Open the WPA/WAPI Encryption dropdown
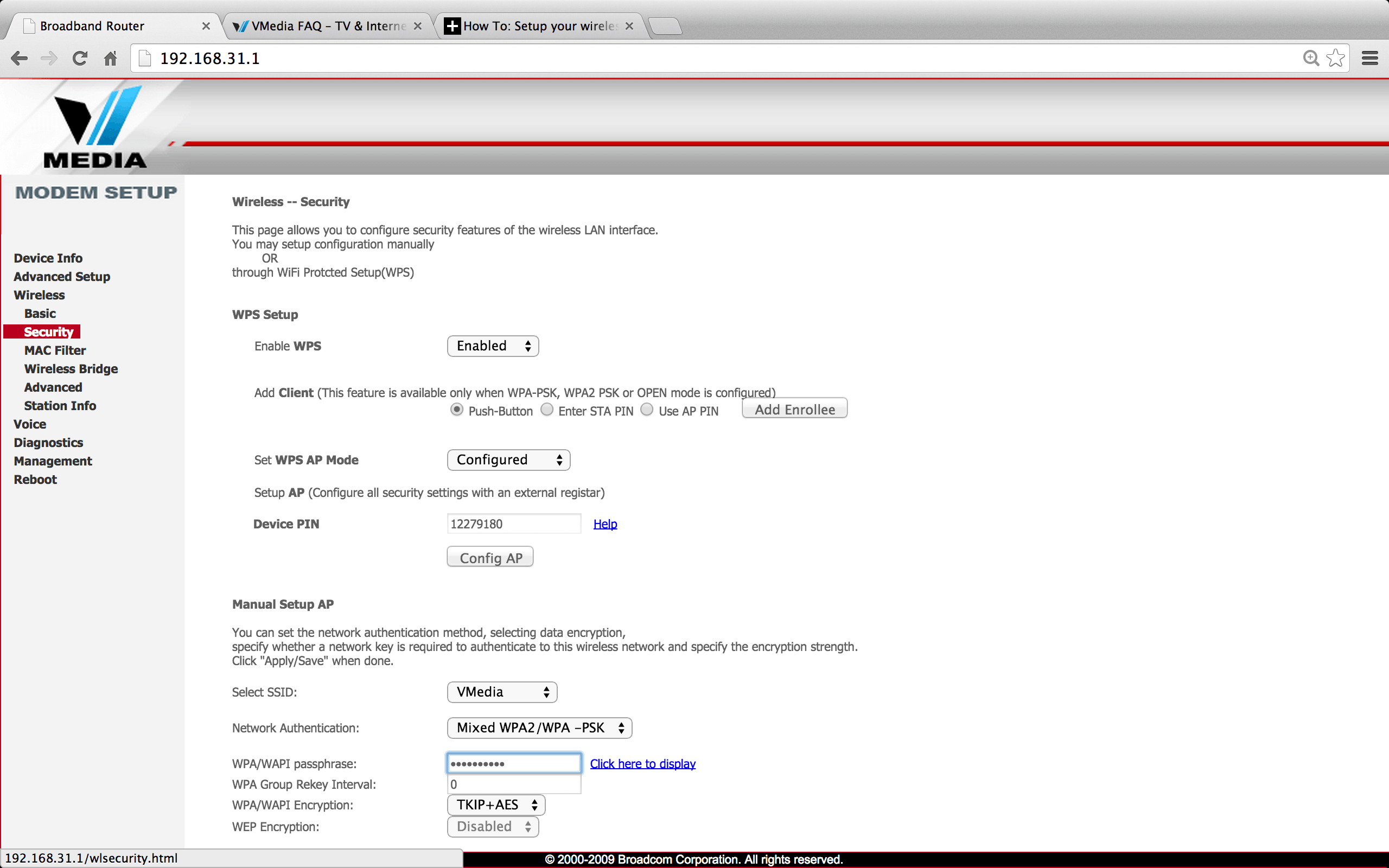Image resolution: width=1389 pixels, height=868 pixels. click(x=495, y=805)
